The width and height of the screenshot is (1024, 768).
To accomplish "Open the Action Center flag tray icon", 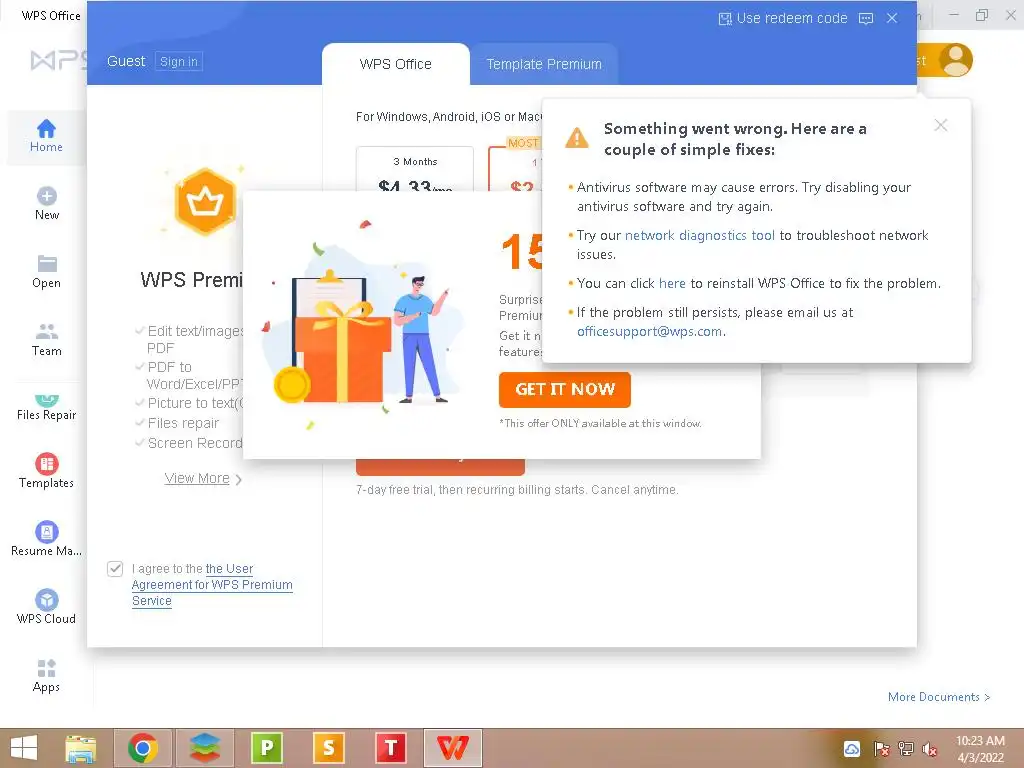I will pyautogui.click(x=881, y=749).
